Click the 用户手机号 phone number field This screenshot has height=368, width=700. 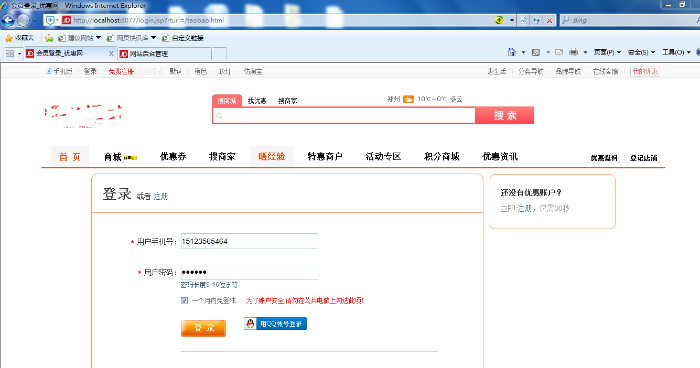tap(250, 241)
